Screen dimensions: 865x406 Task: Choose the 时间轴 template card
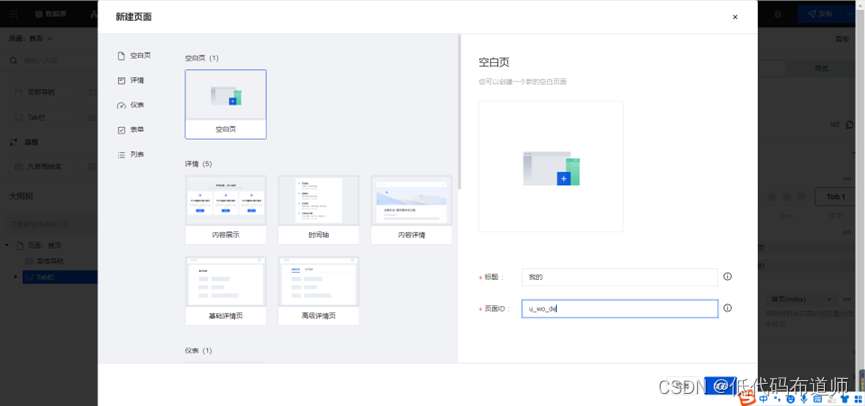coord(318,210)
